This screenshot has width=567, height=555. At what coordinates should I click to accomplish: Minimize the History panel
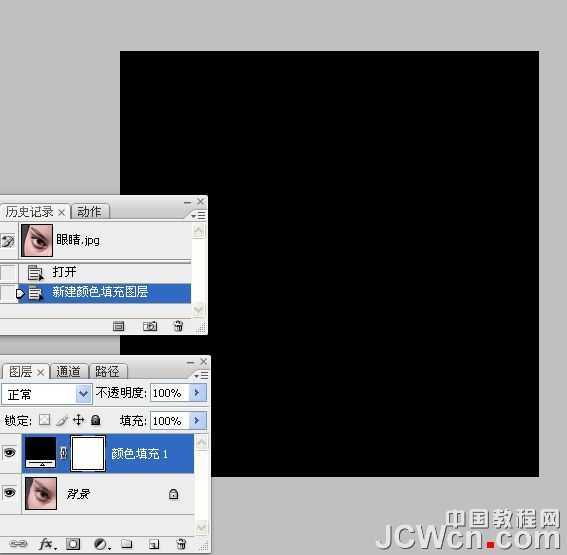coord(187,202)
